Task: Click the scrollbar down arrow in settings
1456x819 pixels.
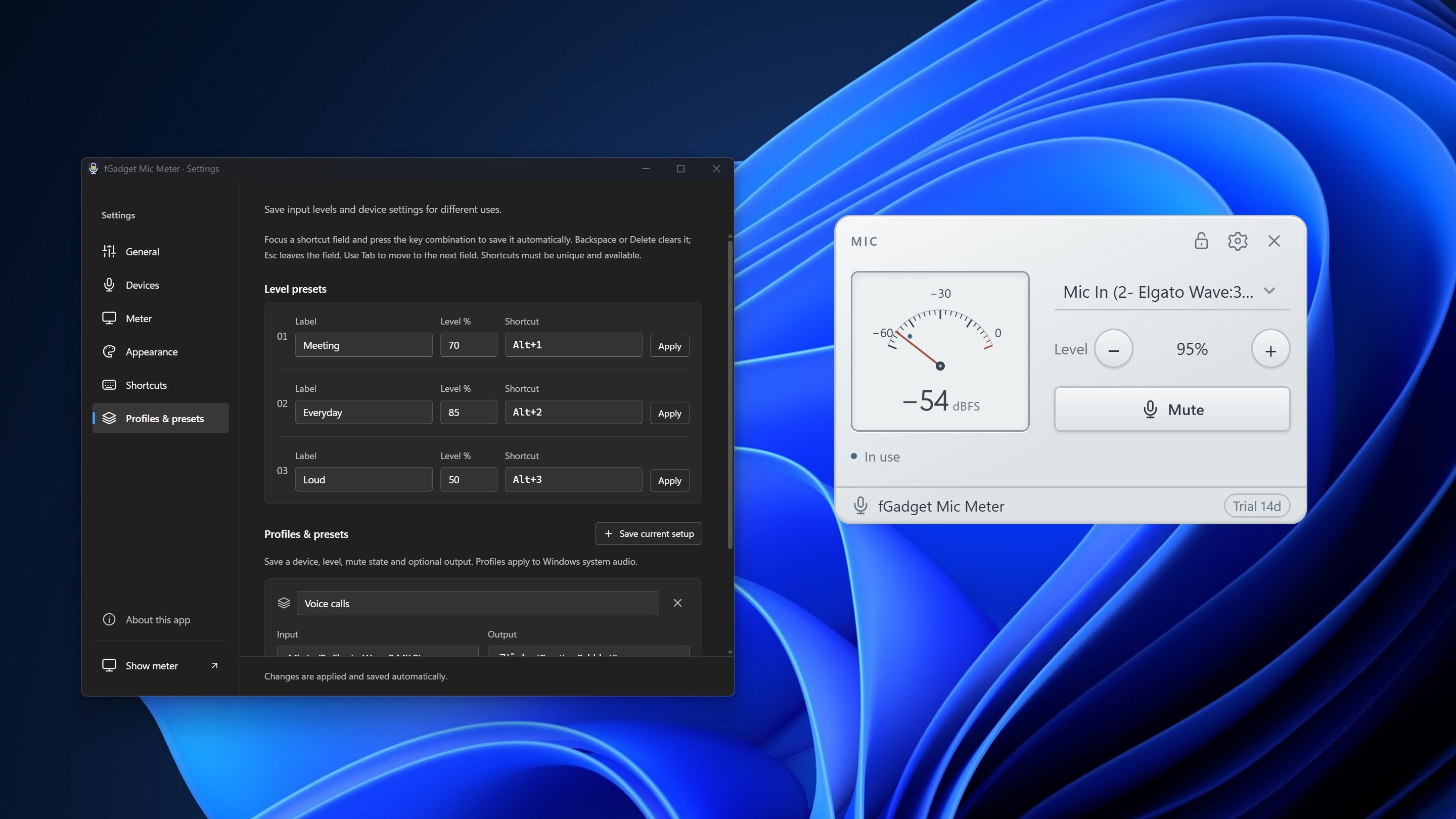Action: [x=730, y=652]
